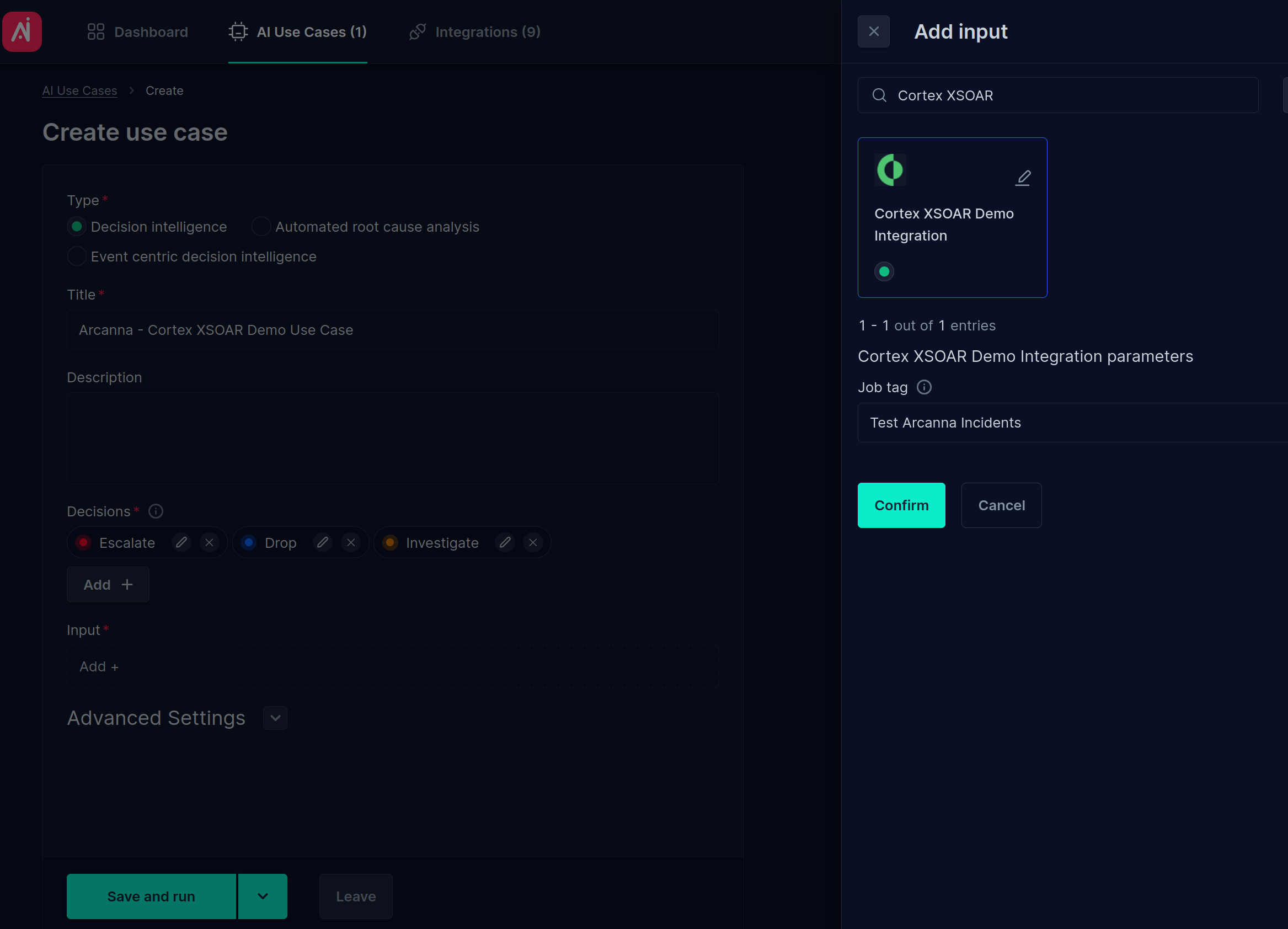Click the Cortex XSOAR Demo Integration card title

(944, 225)
